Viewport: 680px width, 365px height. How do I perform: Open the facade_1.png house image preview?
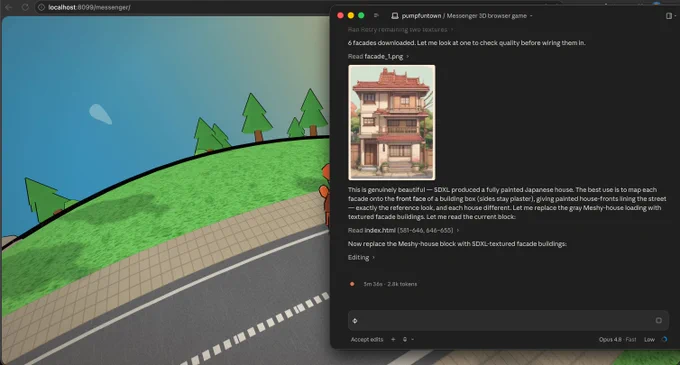392,122
